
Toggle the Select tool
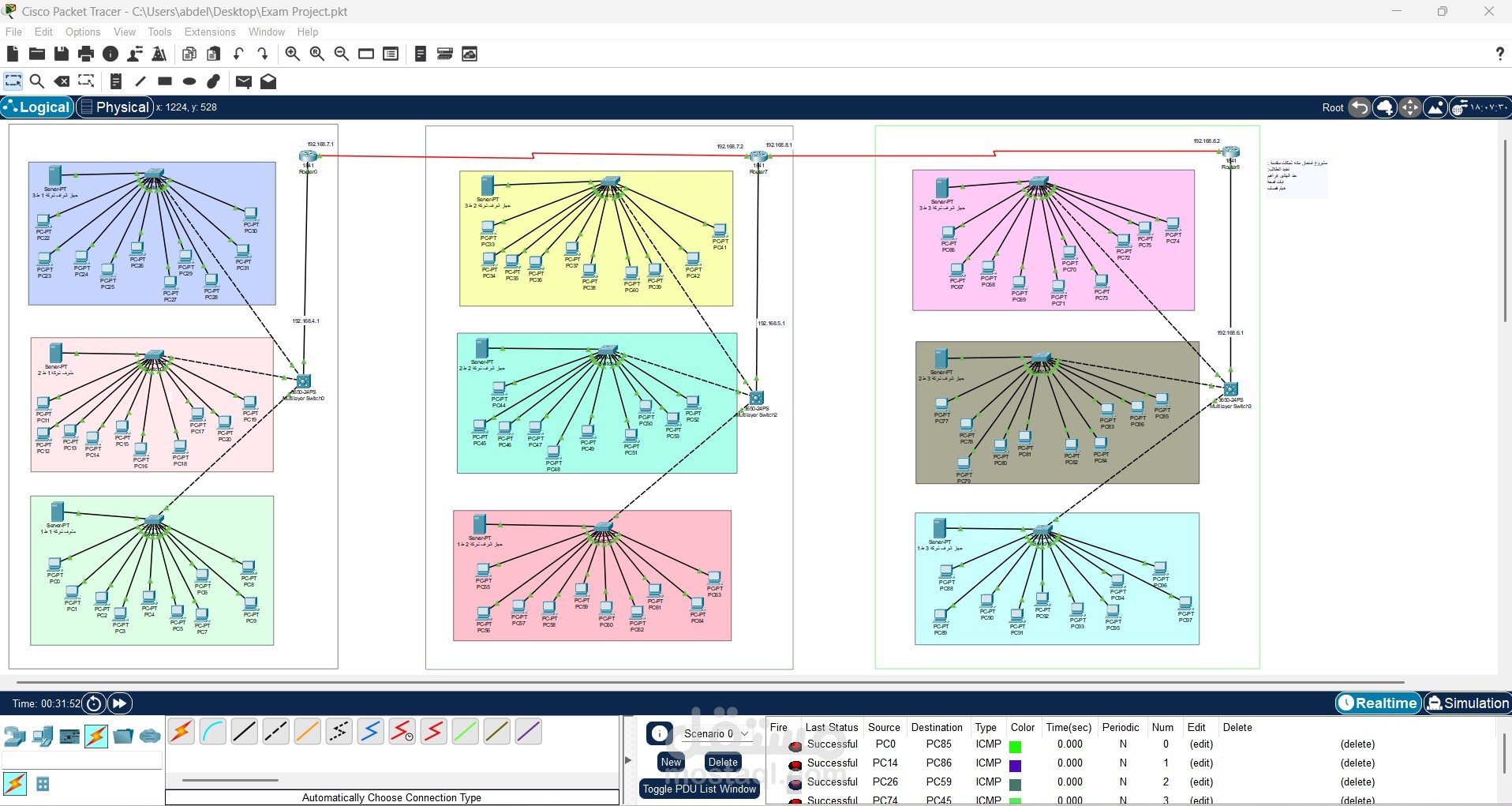(x=13, y=81)
